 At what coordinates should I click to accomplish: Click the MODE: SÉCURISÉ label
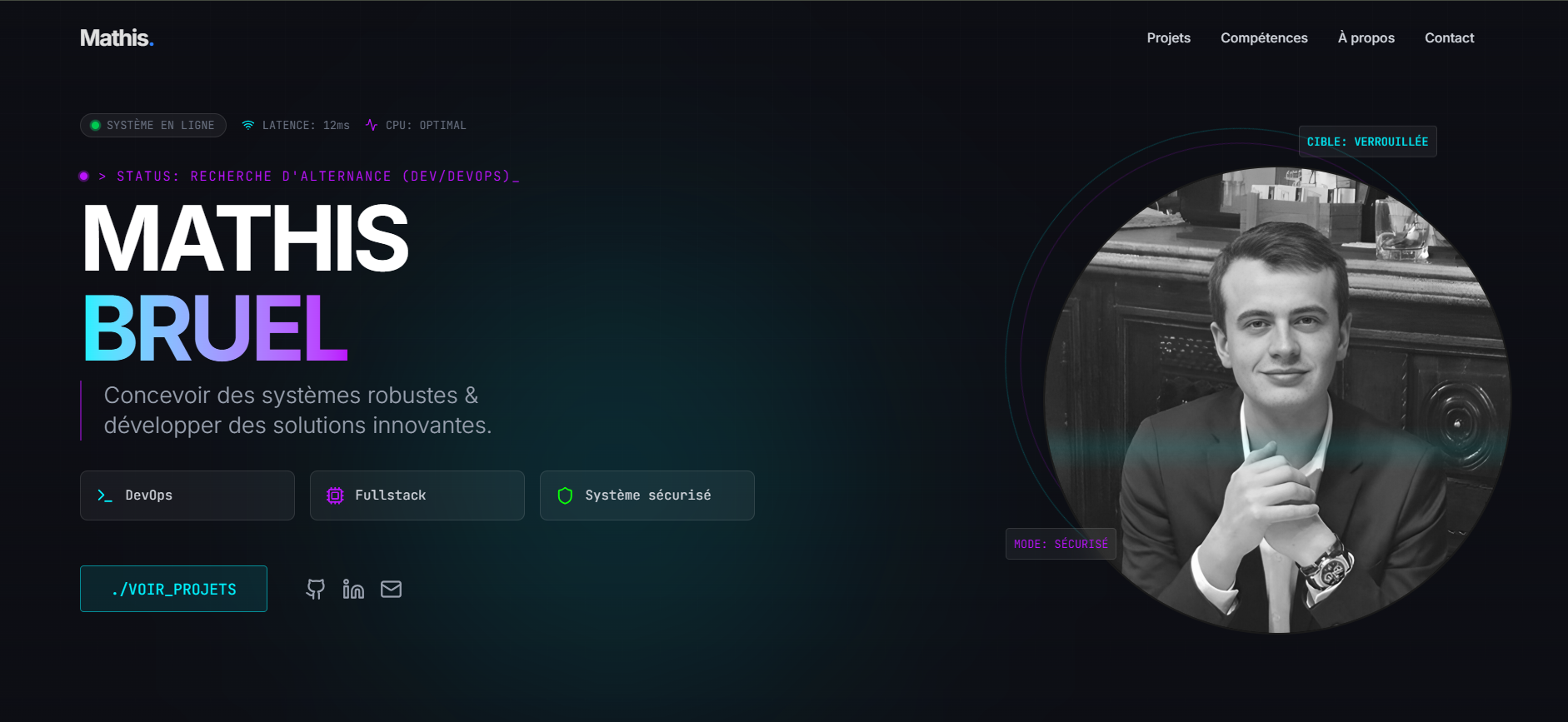point(1061,544)
